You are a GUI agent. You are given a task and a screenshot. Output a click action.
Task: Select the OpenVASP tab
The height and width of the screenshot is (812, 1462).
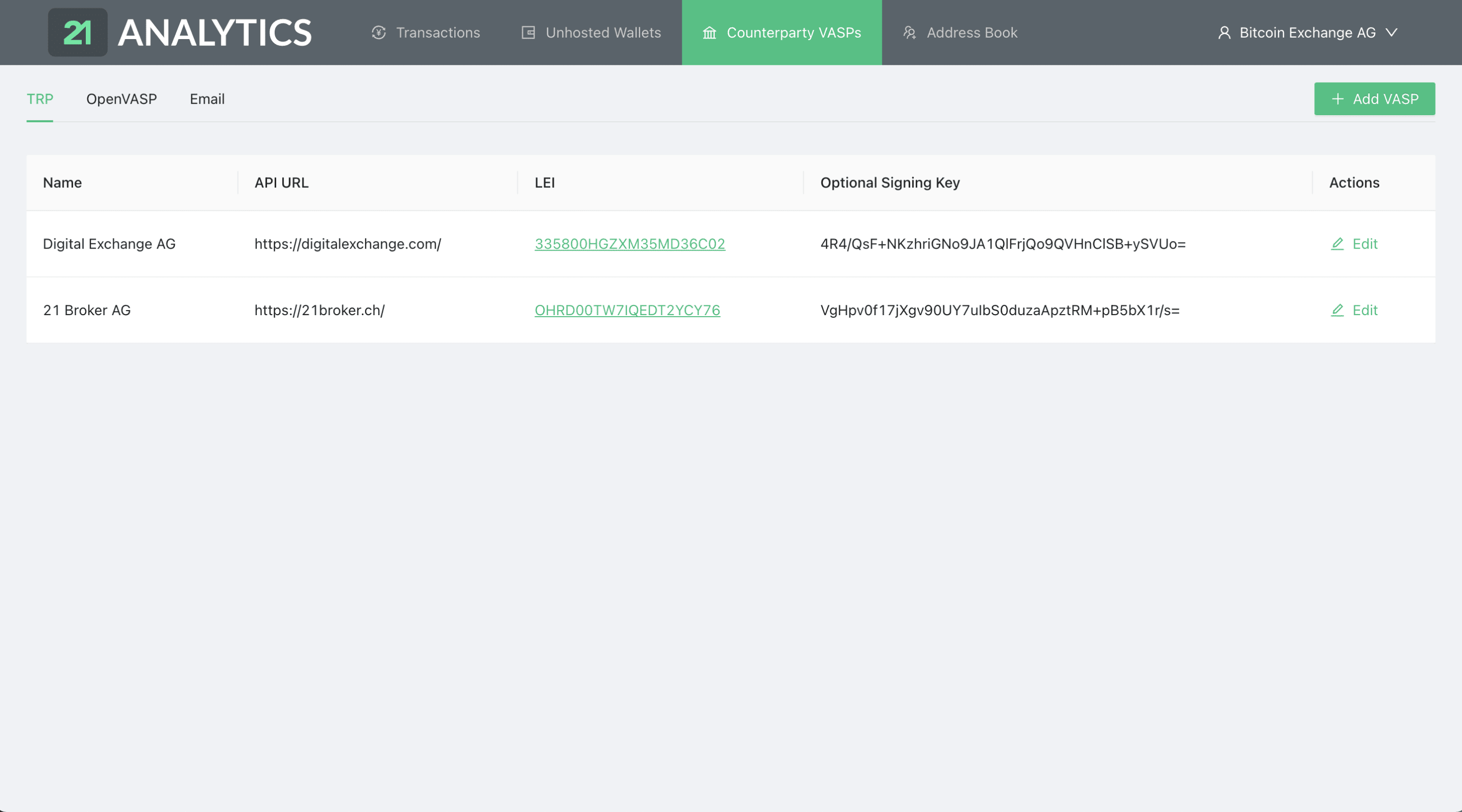[121, 98]
